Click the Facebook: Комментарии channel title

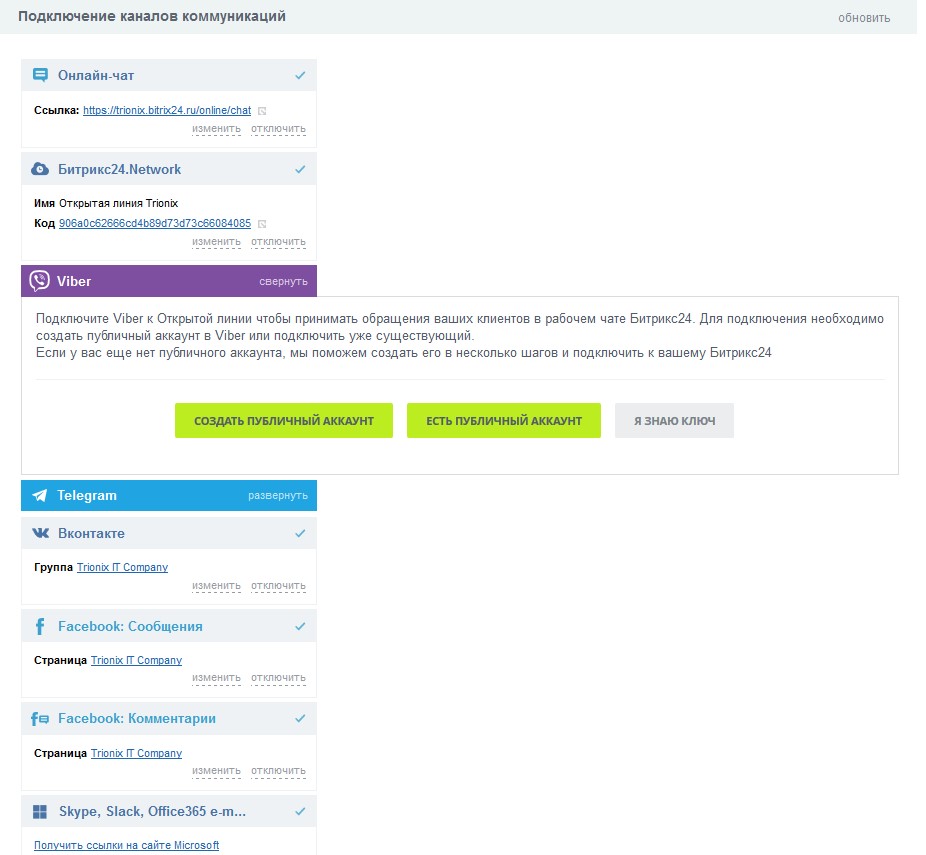pyautogui.click(x=136, y=719)
